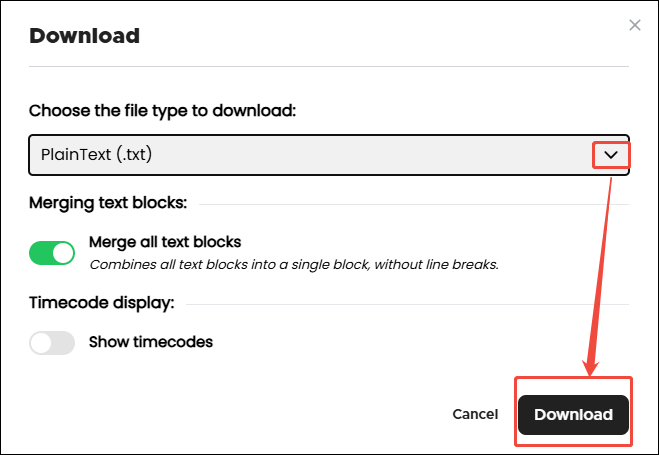Click the "Merge all text blocks" label
The height and width of the screenshot is (455, 659).
(165, 242)
